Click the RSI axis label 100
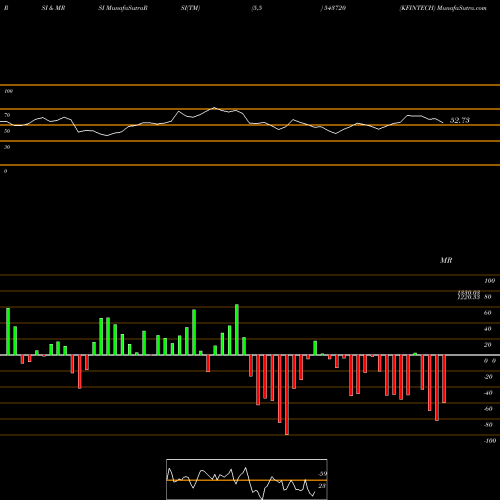The width and height of the screenshot is (500, 500). coord(8,91)
